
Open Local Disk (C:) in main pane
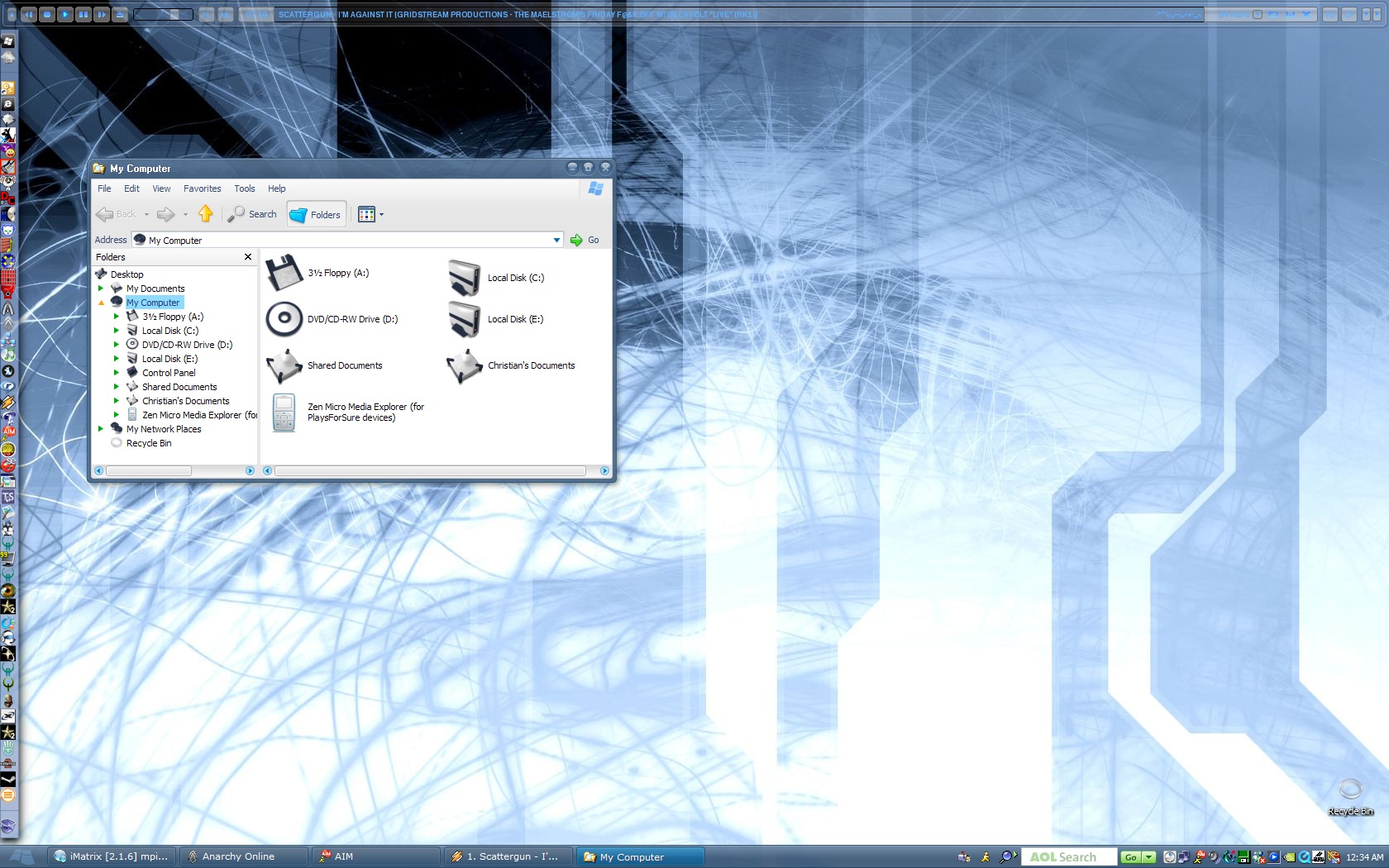(x=465, y=278)
